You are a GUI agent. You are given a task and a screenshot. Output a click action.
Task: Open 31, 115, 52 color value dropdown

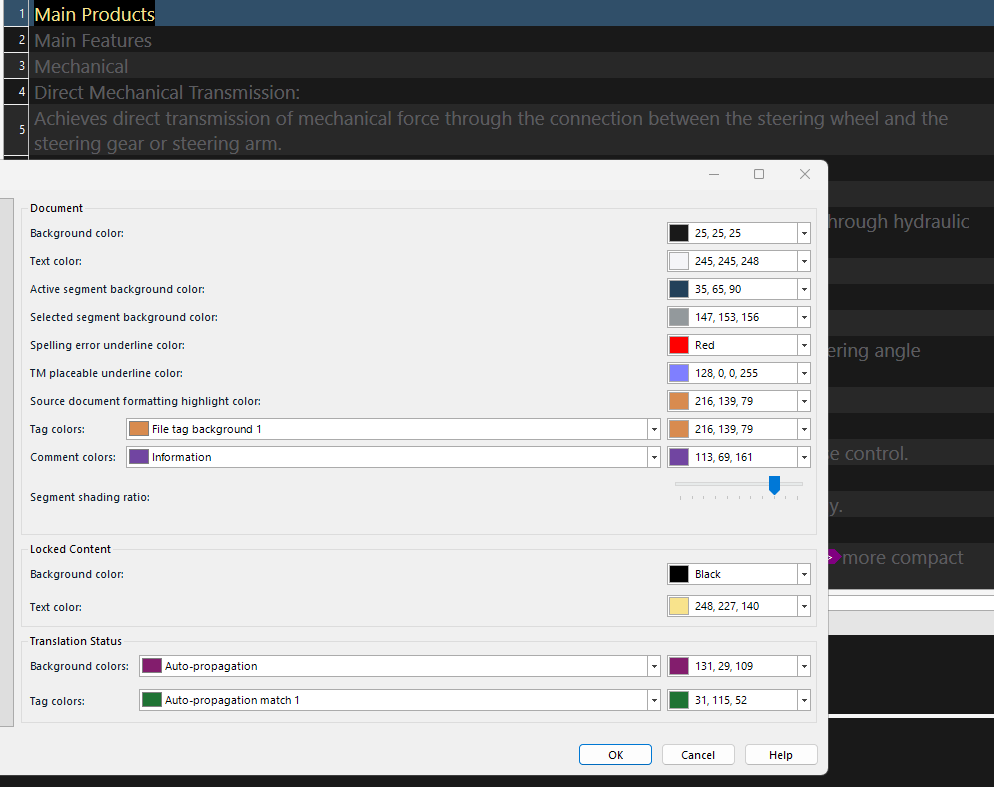click(804, 700)
